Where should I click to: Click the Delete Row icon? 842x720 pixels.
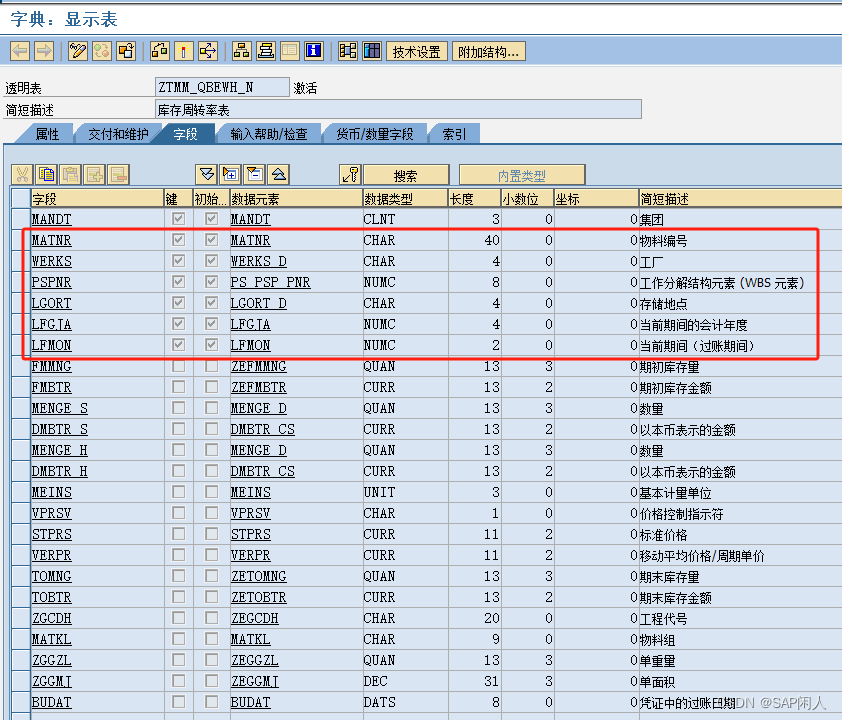coord(119,175)
